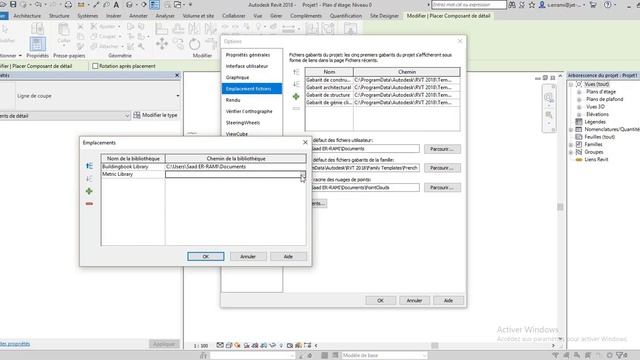The height and width of the screenshot is (360, 640).
Task: Click the search keyword input box in title bar
Action: (x=469, y=5)
